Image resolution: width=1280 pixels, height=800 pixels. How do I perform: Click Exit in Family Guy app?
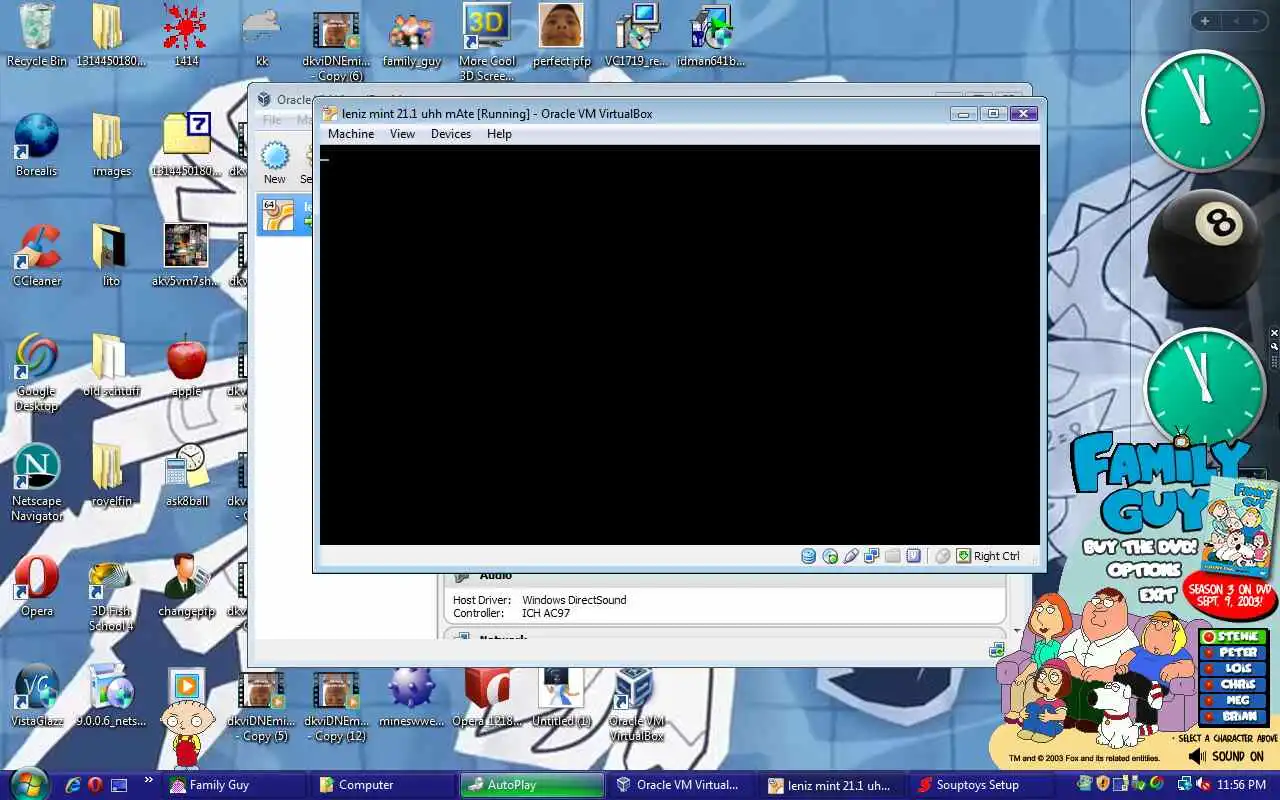(x=1158, y=594)
